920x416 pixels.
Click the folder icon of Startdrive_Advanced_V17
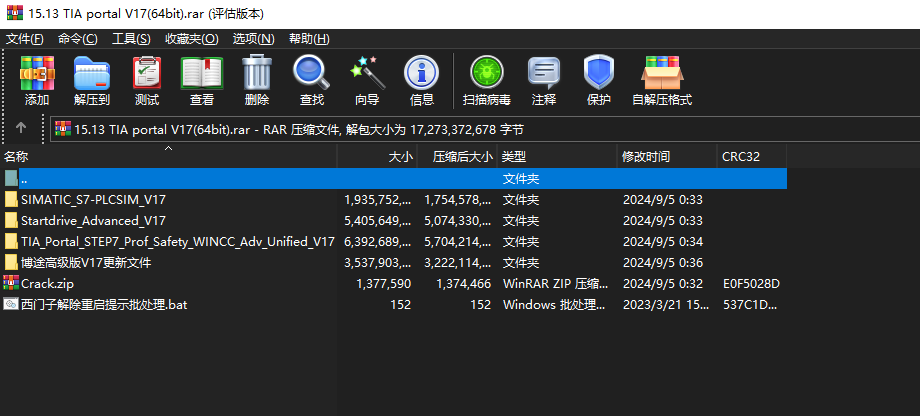pyautogui.click(x=11, y=221)
